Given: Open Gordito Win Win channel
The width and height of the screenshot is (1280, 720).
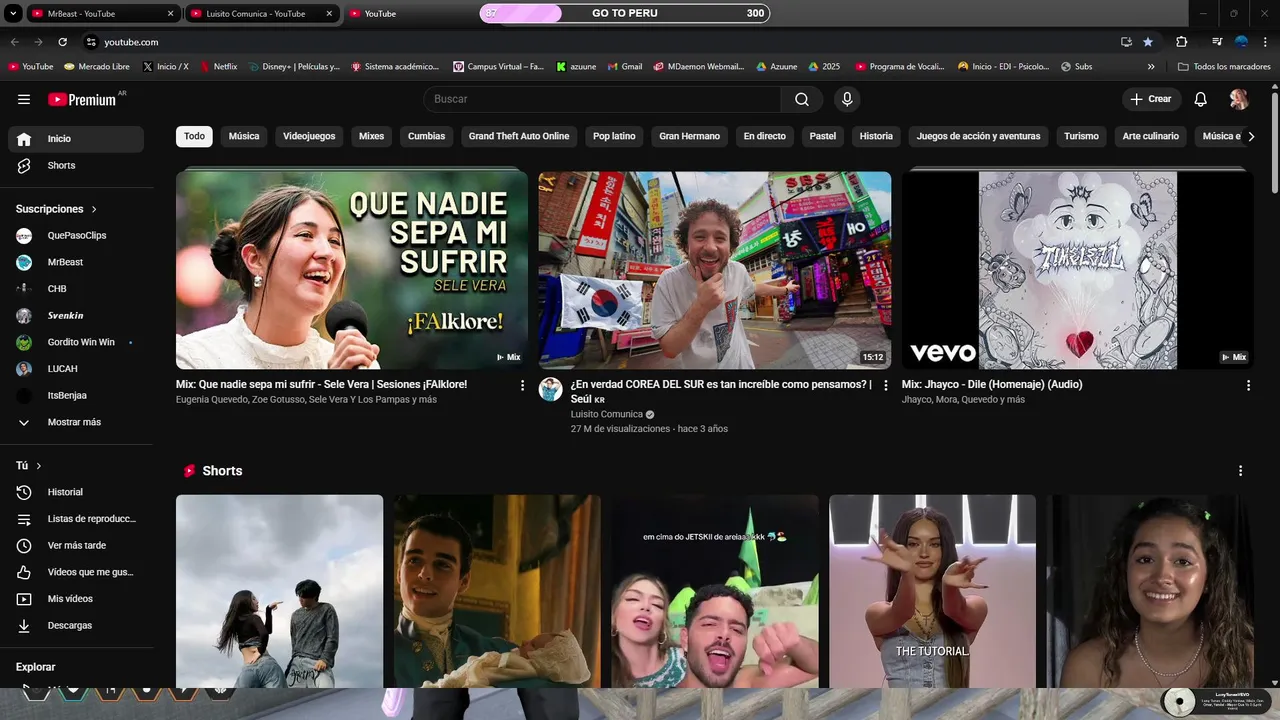Looking at the screenshot, I should 76,342.
